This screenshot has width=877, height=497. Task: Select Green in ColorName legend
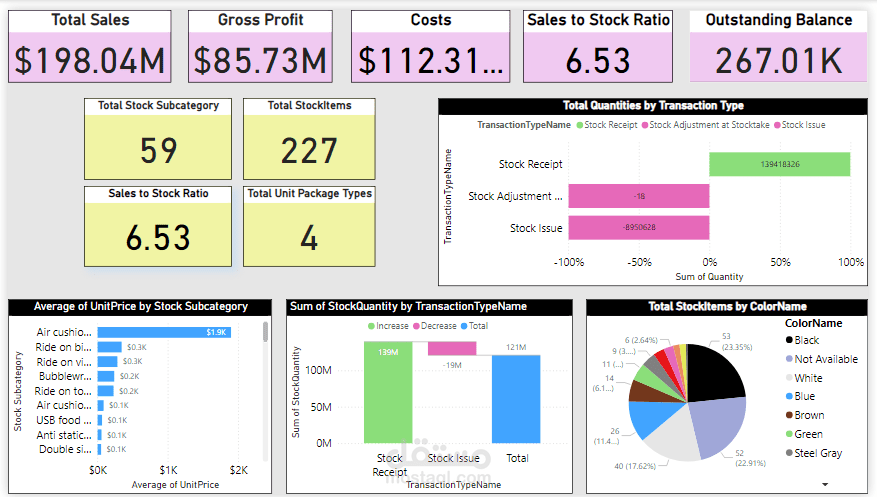pyautogui.click(x=804, y=434)
